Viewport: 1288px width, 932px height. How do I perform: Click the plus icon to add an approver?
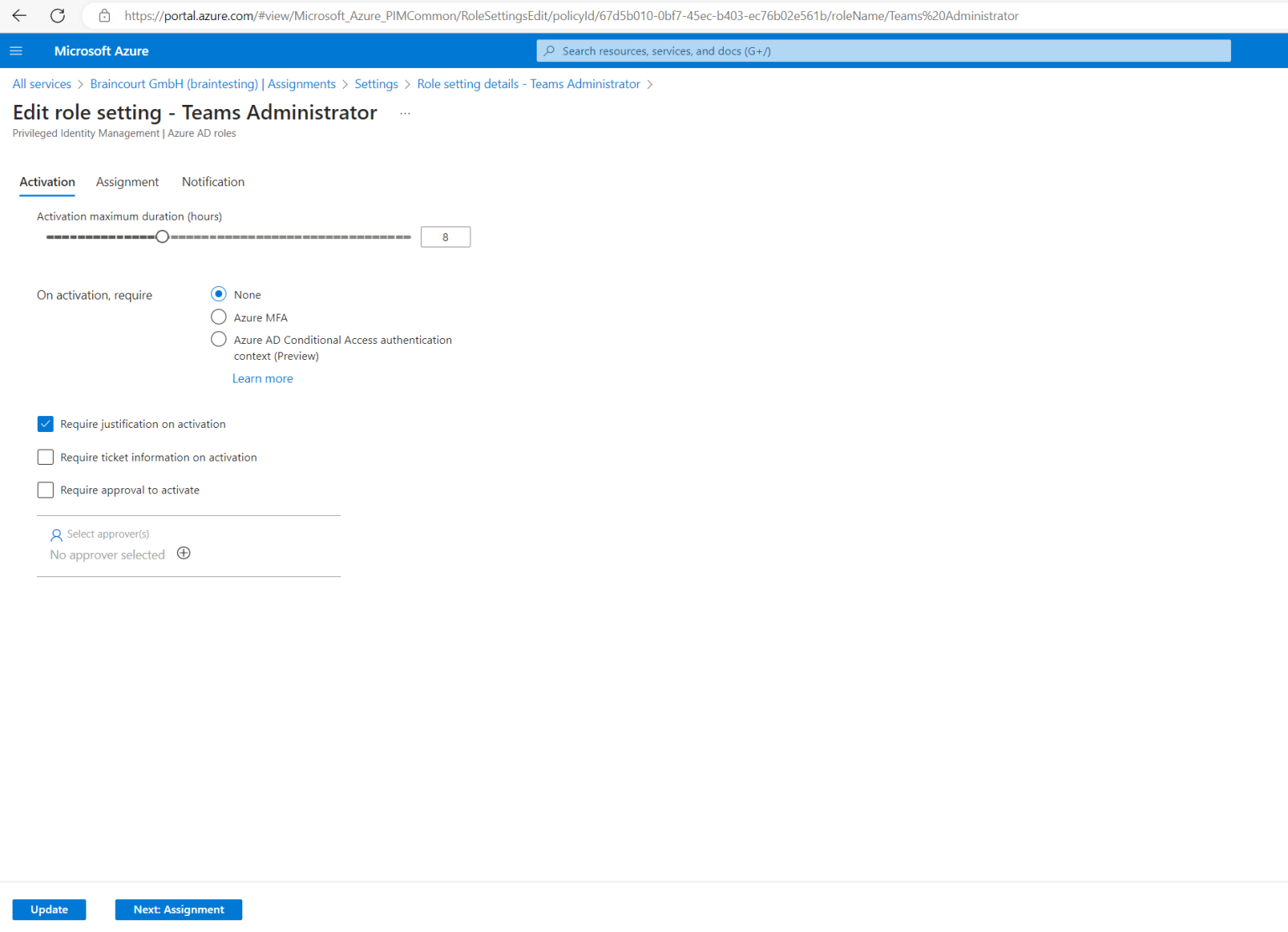[184, 553]
